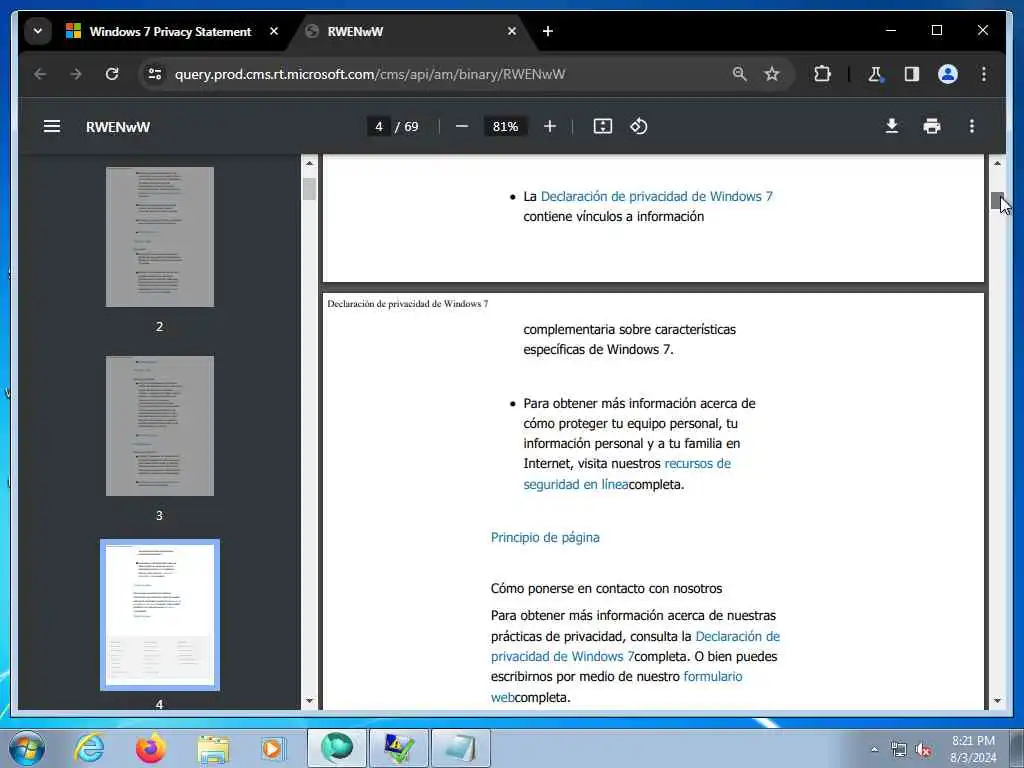The width and height of the screenshot is (1024, 768).
Task: Open recursos de seguridad en línea link
Action: pos(627,473)
